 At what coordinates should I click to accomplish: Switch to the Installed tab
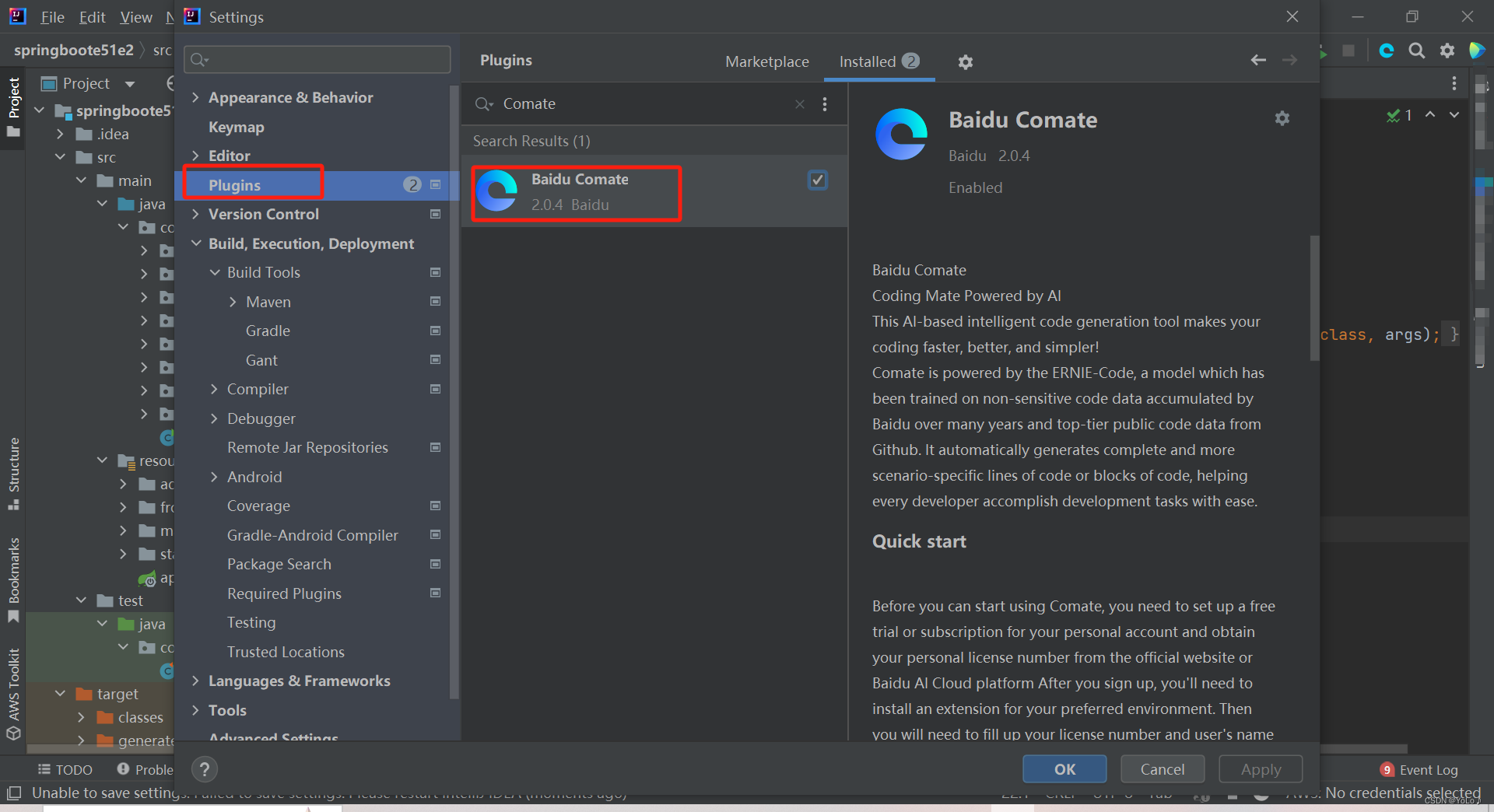coord(879,61)
